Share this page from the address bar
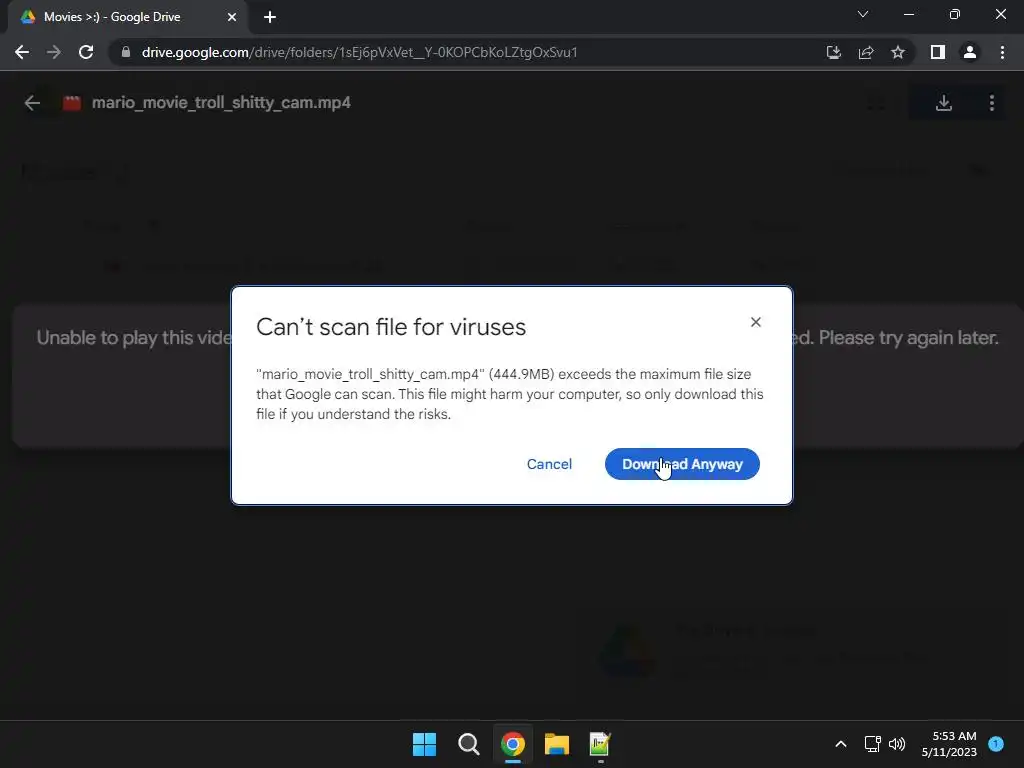 (866, 52)
